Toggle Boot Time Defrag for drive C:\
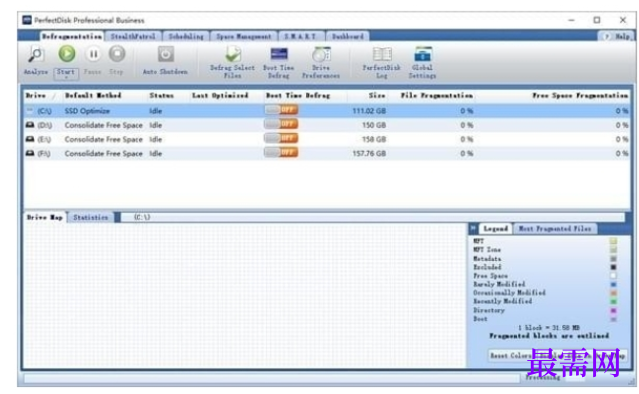Screen dimensions: 639x394 click(281, 110)
